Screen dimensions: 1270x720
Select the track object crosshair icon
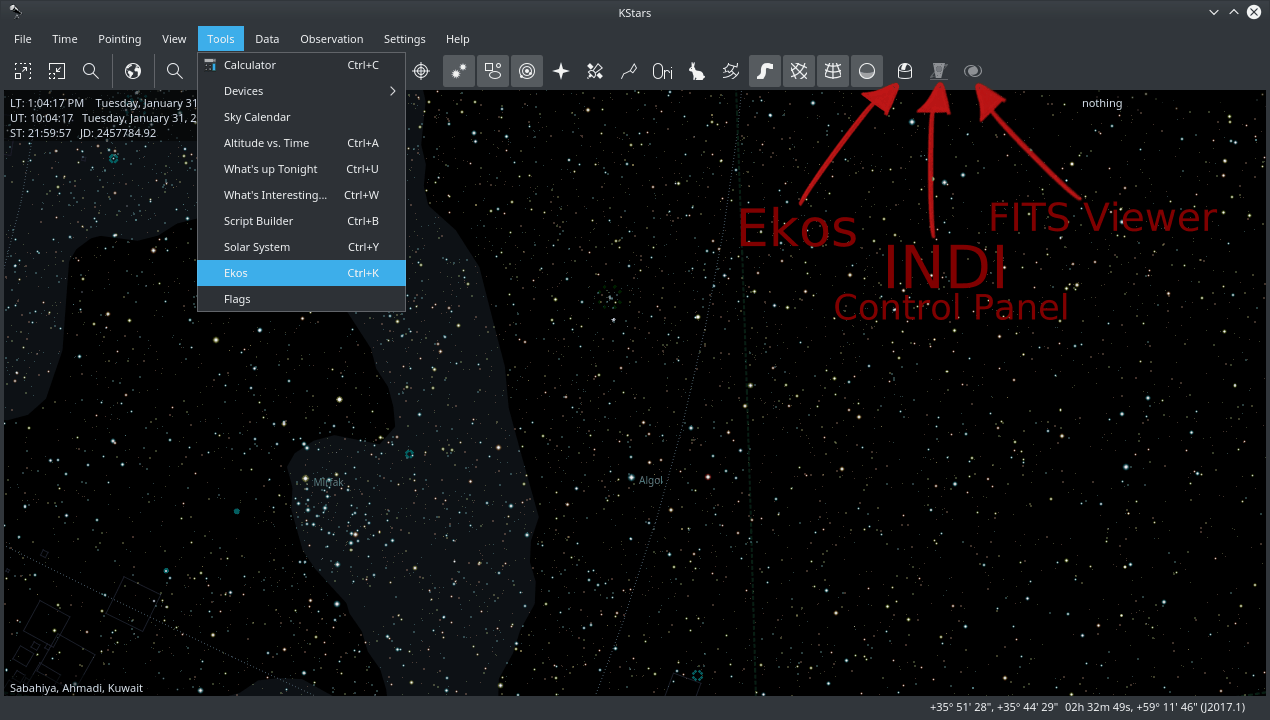(x=420, y=71)
